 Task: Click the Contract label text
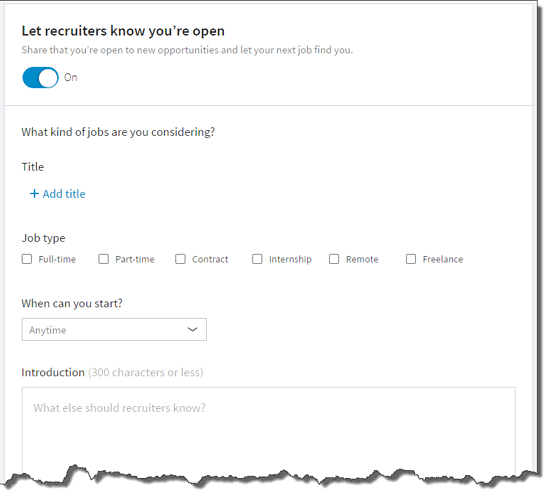pyautogui.click(x=210, y=259)
